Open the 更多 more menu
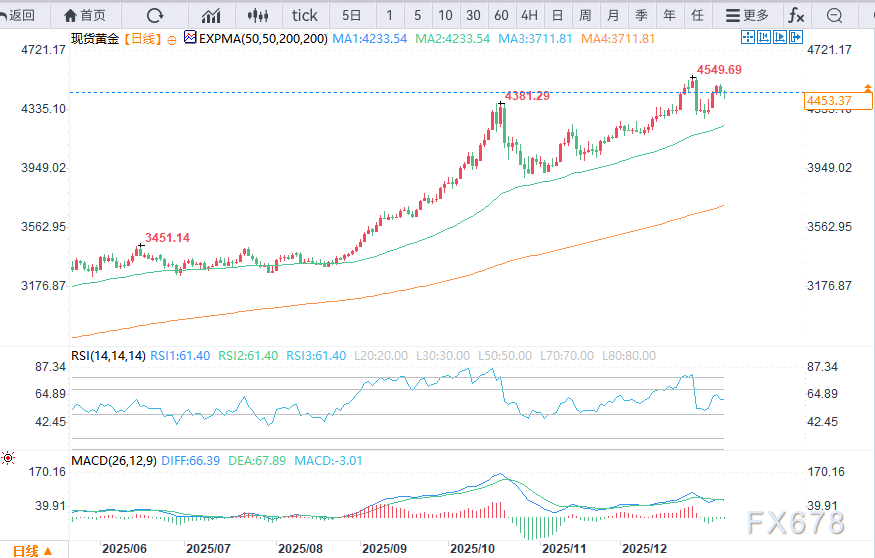 point(747,15)
